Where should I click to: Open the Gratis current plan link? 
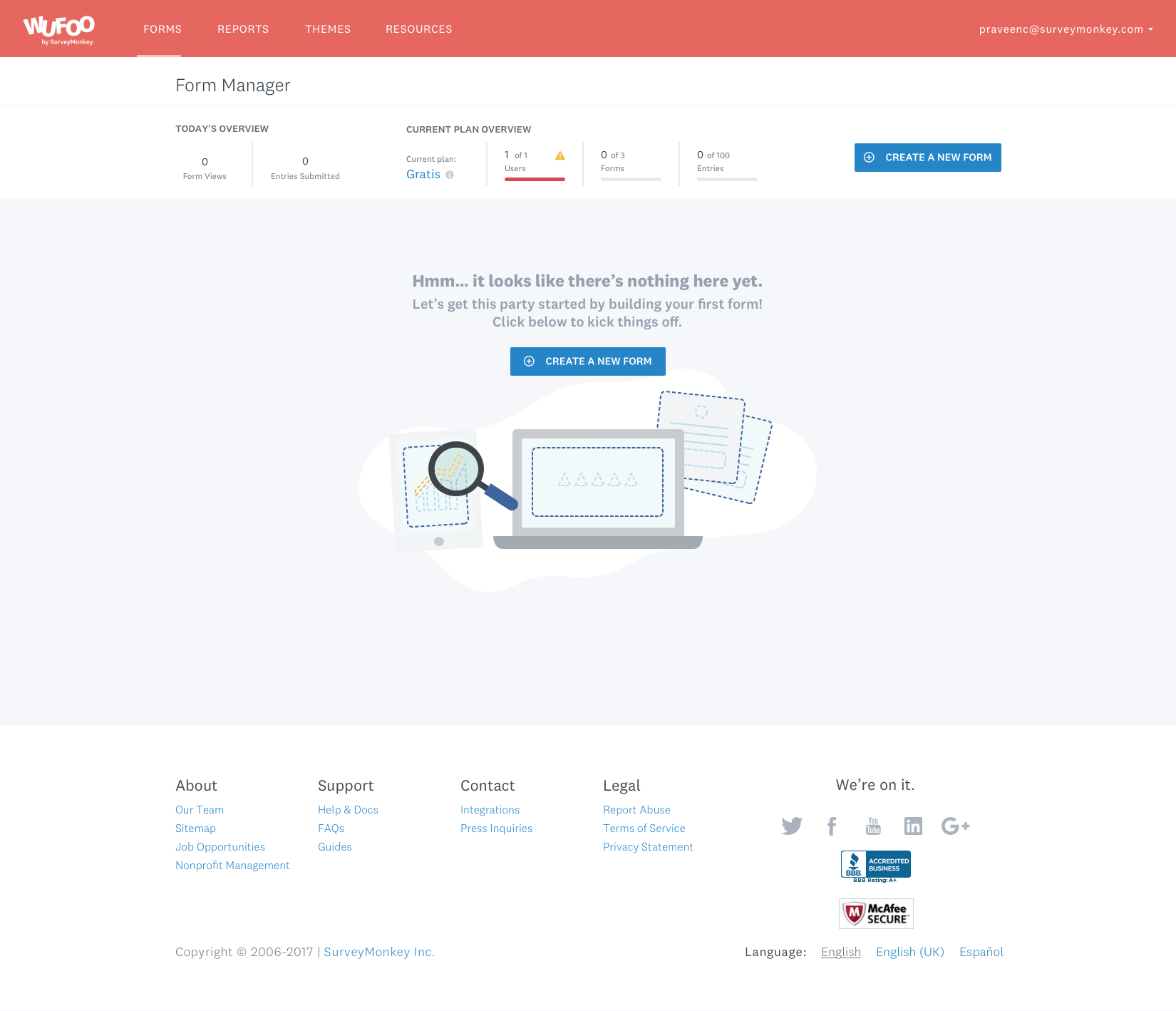click(x=423, y=174)
